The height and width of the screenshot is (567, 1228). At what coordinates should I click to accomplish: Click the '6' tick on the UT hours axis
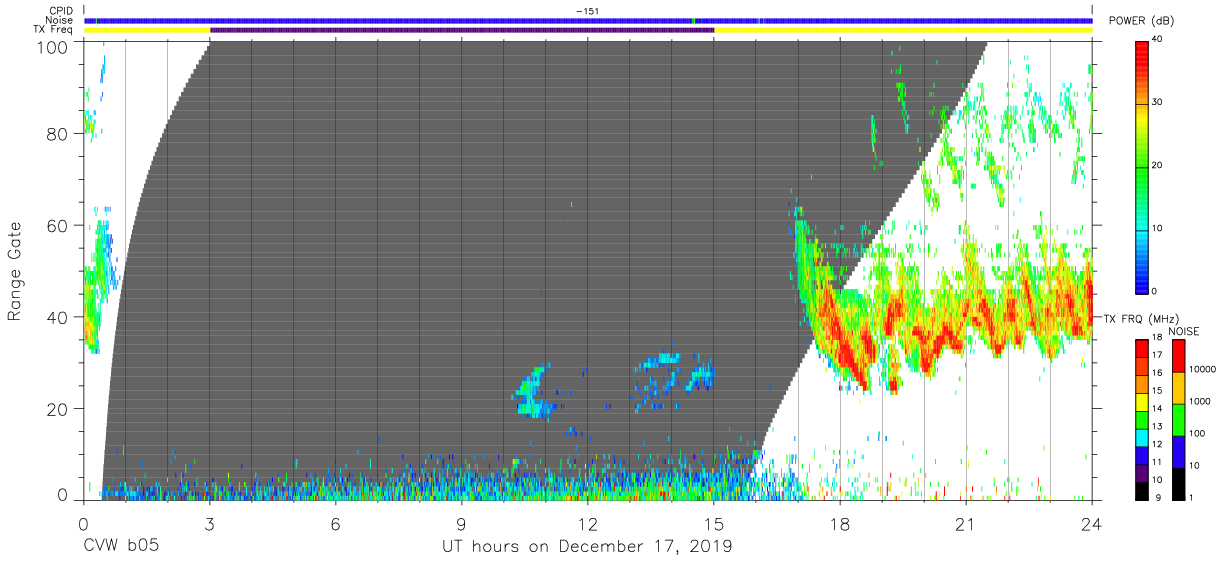(336, 523)
